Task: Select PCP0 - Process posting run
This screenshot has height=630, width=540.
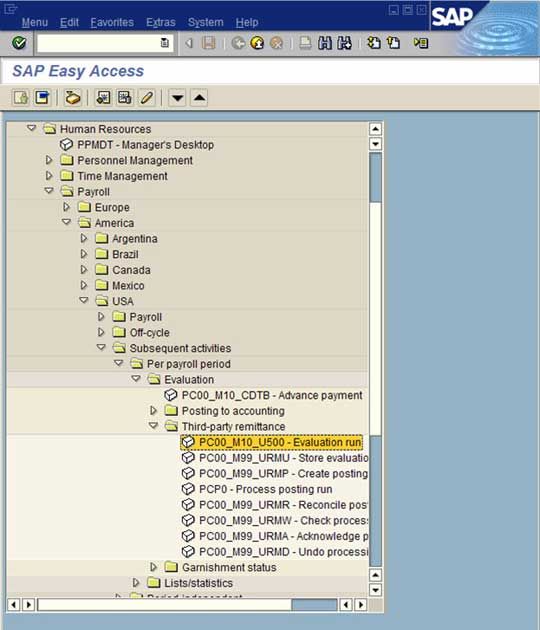Action: coord(257,489)
